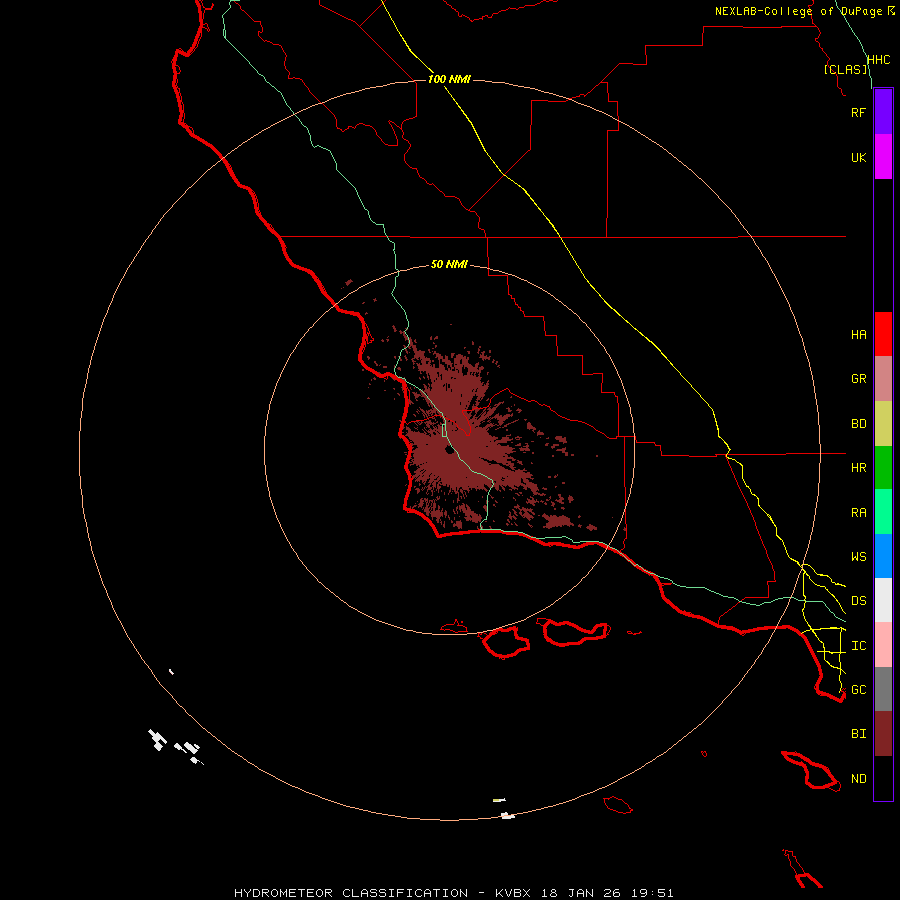Click the HA legend label
This screenshot has height=900, width=900.
(858, 335)
